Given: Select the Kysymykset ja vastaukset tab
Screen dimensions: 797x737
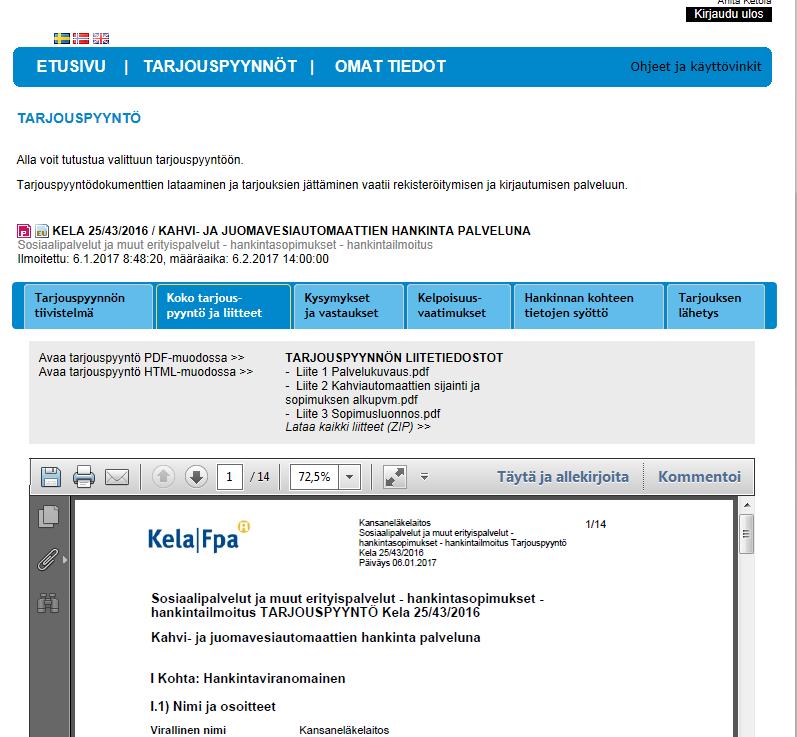Looking at the screenshot, I should (349, 306).
